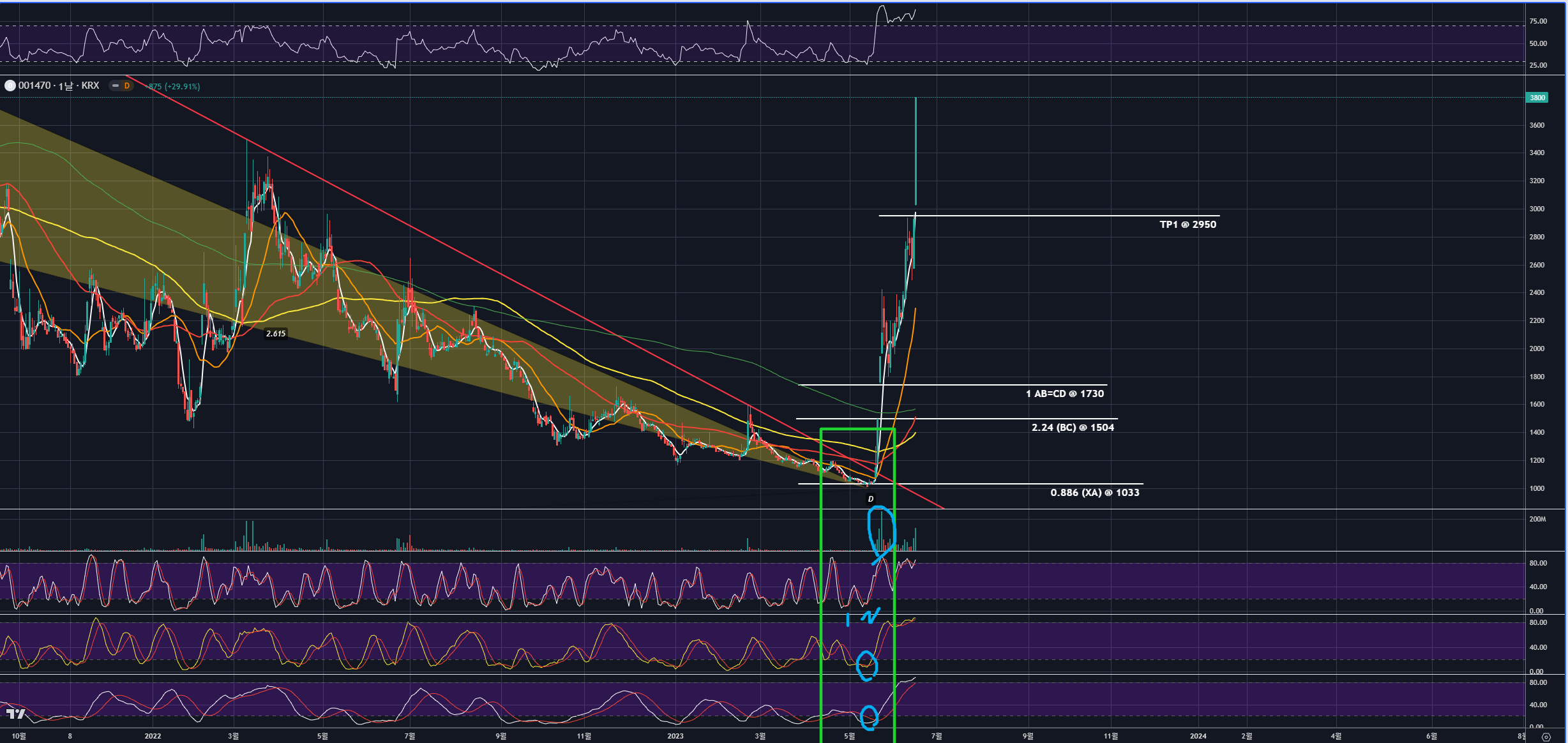Click the 75.00 level on RSI scale
Image resolution: width=1568 pixels, height=743 pixels.
(1538, 21)
